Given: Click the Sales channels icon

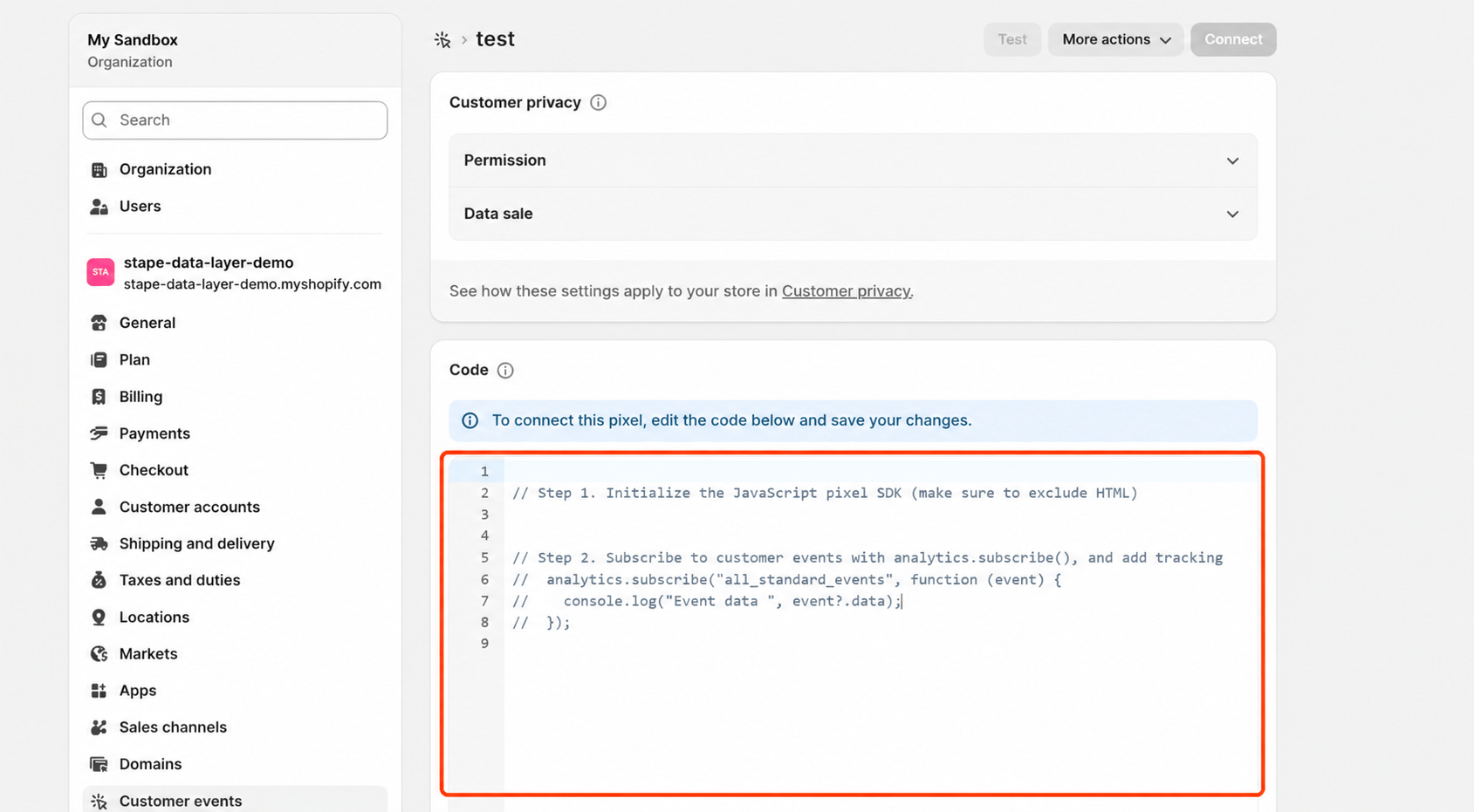Looking at the screenshot, I should pyautogui.click(x=99, y=727).
